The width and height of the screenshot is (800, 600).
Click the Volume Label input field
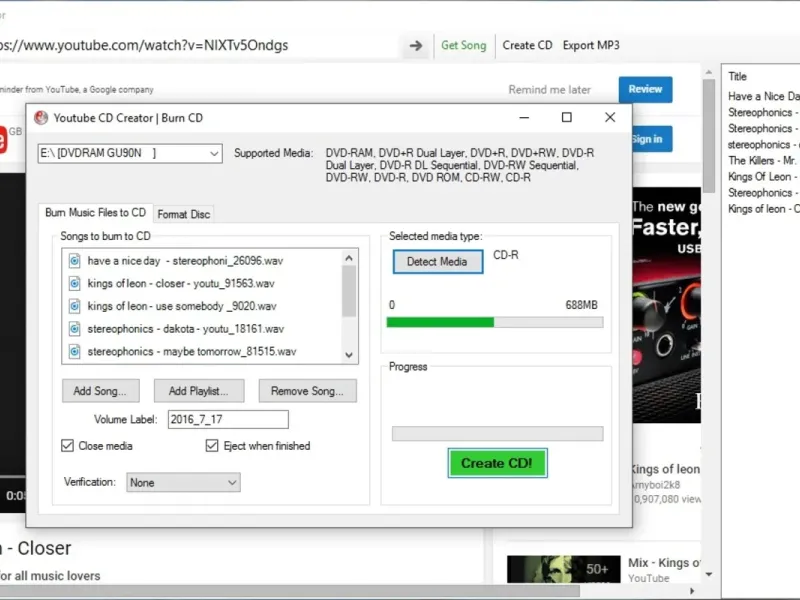(228, 419)
